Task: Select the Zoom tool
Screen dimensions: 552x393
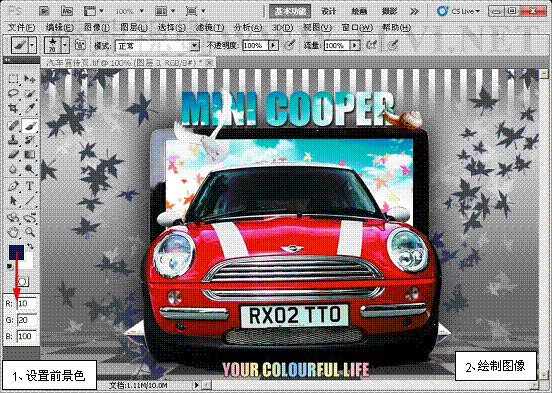Action: (30, 232)
